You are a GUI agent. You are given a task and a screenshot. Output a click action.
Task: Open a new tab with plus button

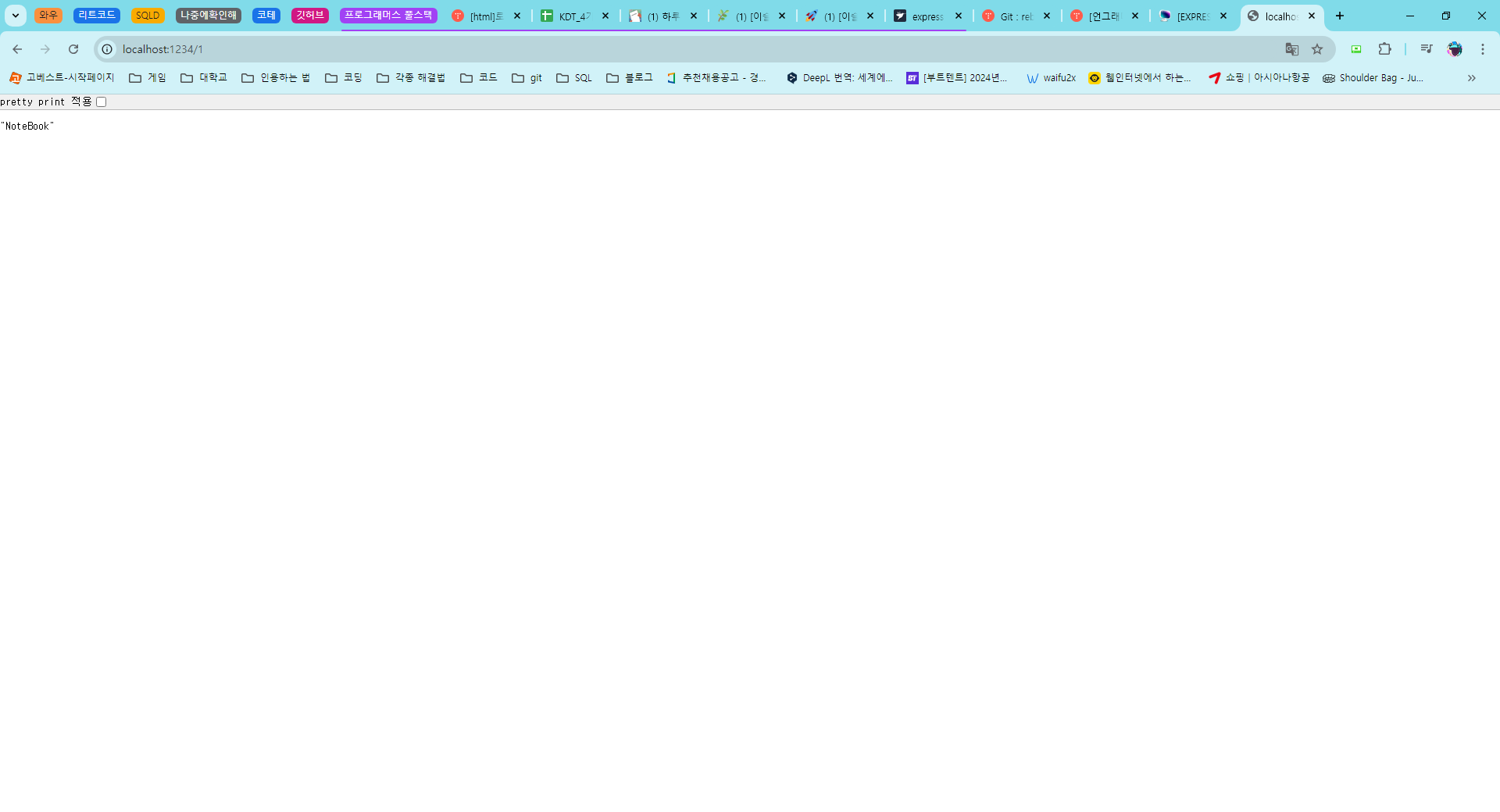1340,16
